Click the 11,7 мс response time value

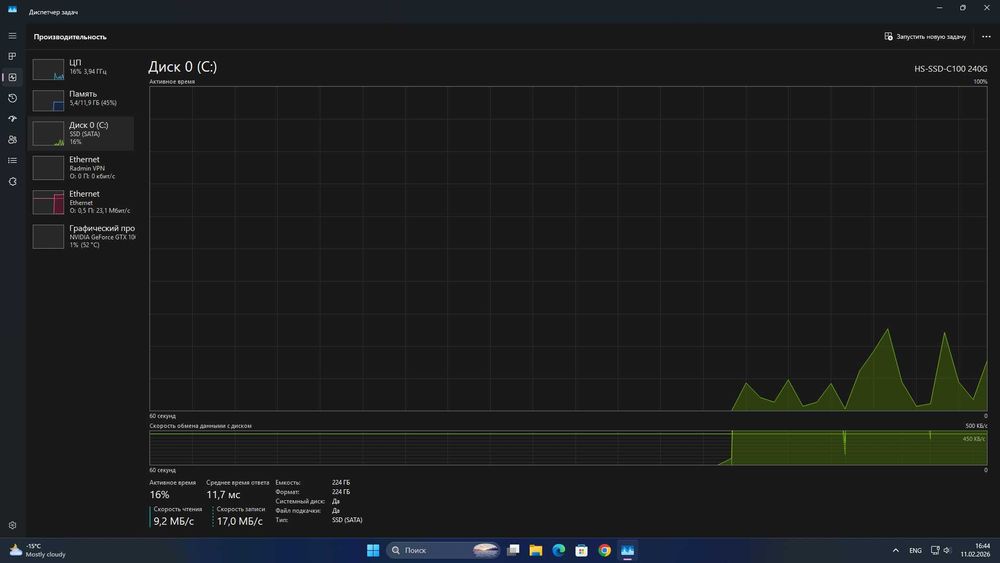click(x=223, y=495)
